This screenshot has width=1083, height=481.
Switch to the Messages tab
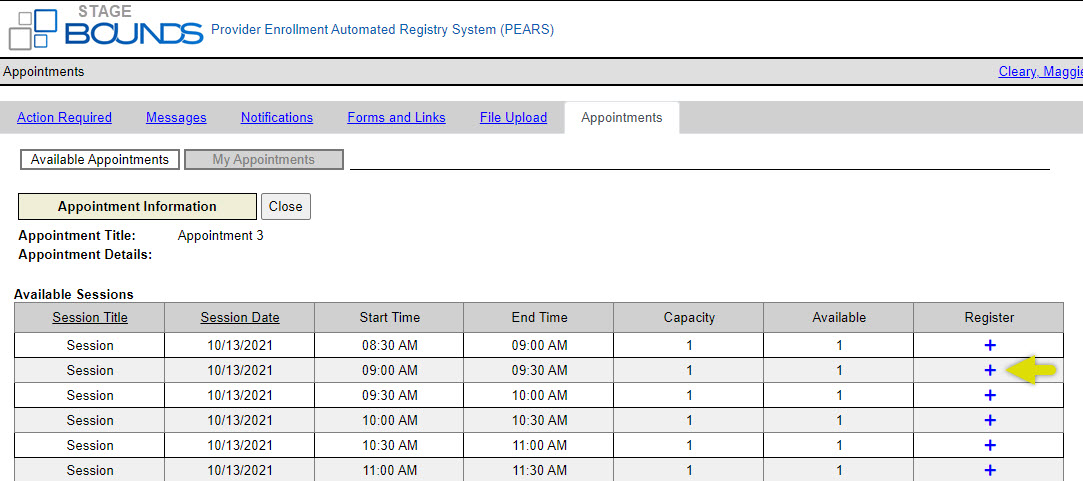click(176, 117)
